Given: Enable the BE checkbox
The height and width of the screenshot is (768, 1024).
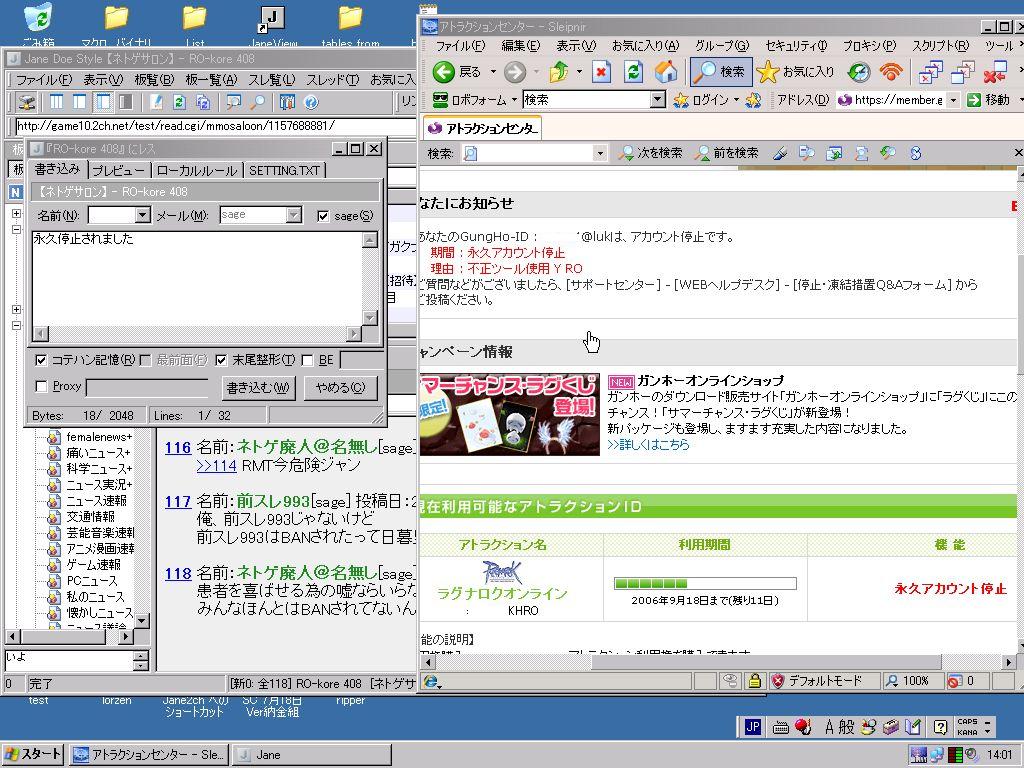Looking at the screenshot, I should (x=307, y=360).
